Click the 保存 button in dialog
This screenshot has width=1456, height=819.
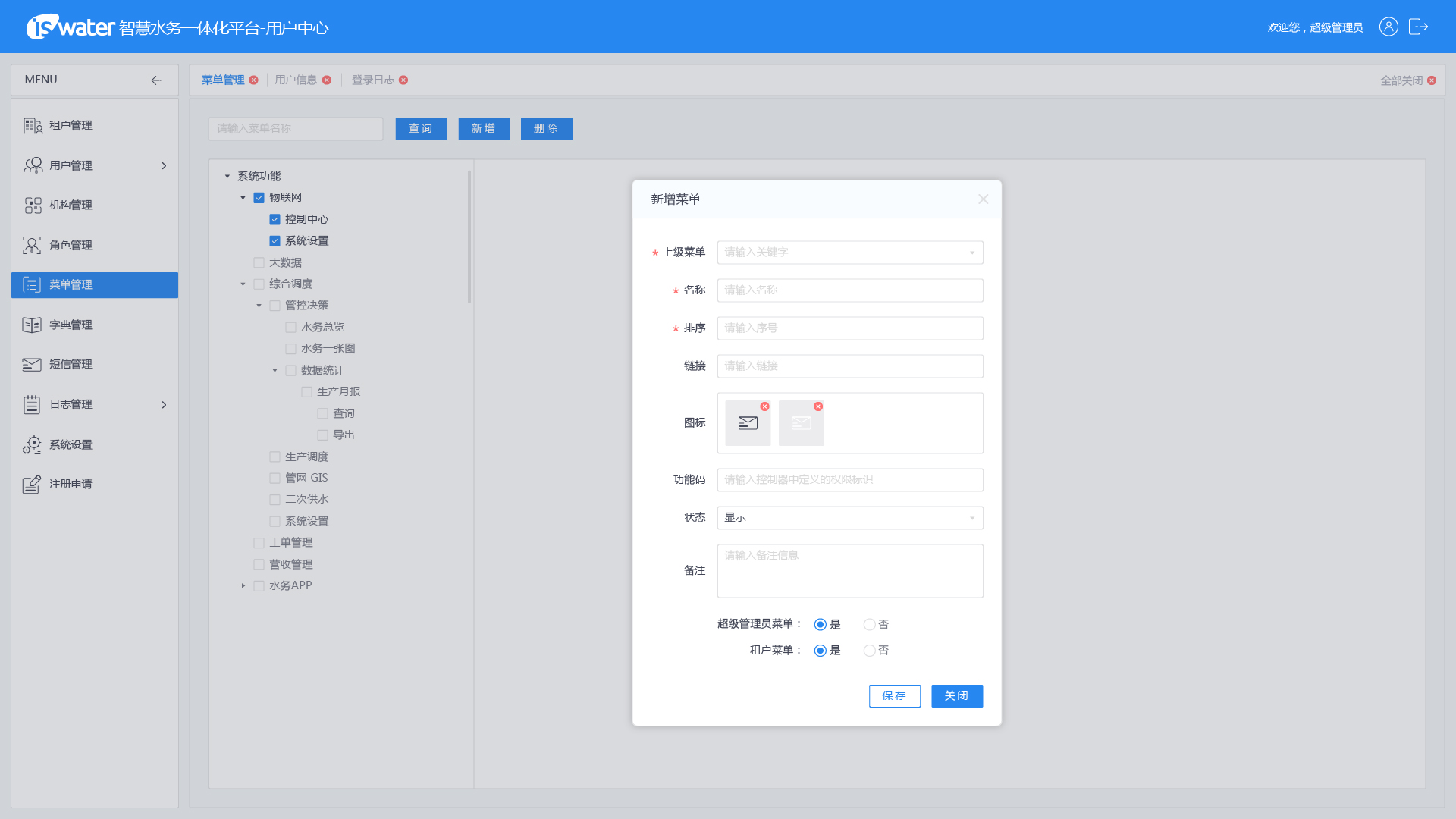(x=895, y=696)
